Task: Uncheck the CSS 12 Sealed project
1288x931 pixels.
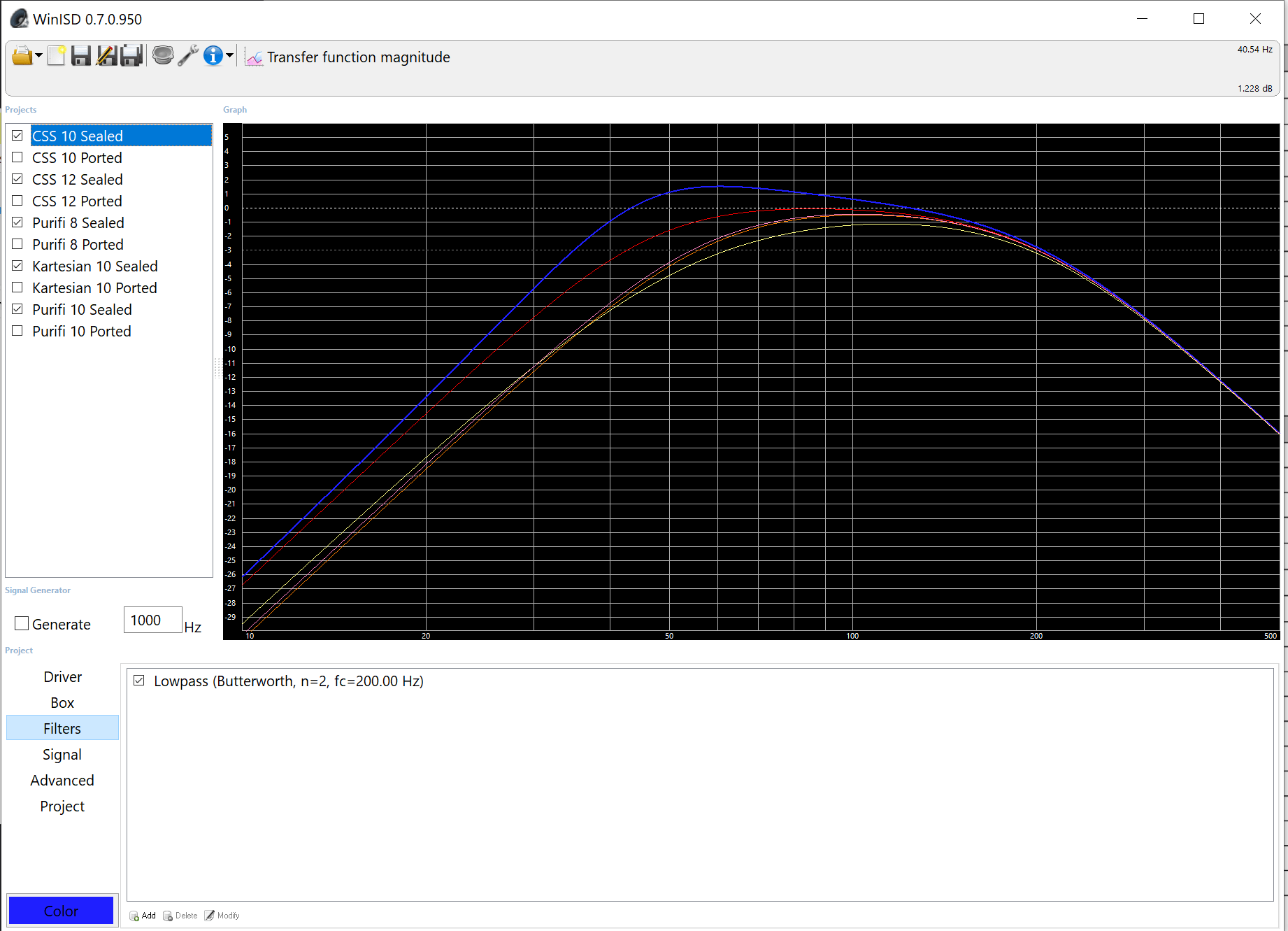Action: click(x=17, y=179)
